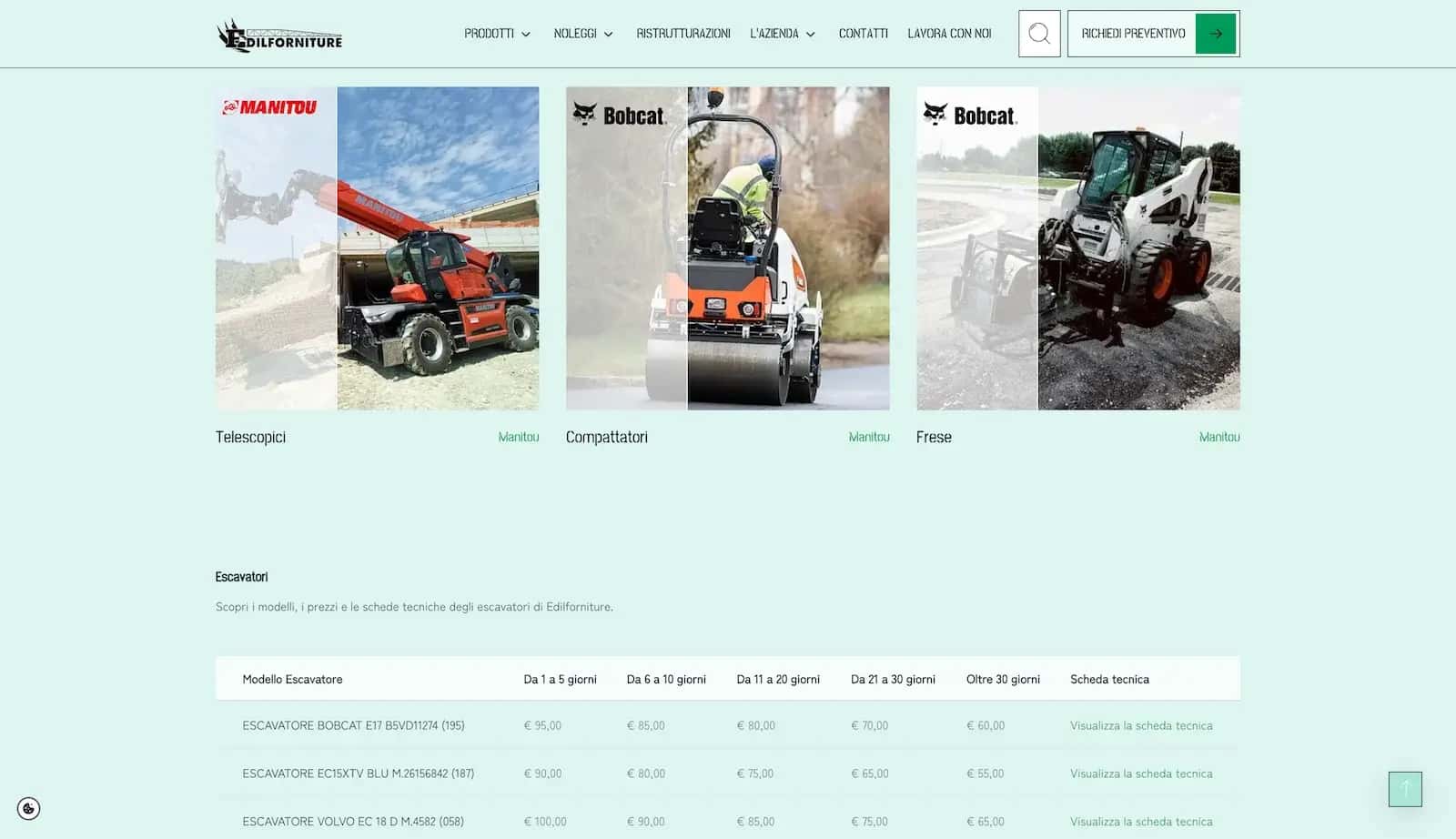Image resolution: width=1456 pixels, height=839 pixels.
Task: Click the green arrow on Richiedi Preventivo
Action: [x=1216, y=34]
